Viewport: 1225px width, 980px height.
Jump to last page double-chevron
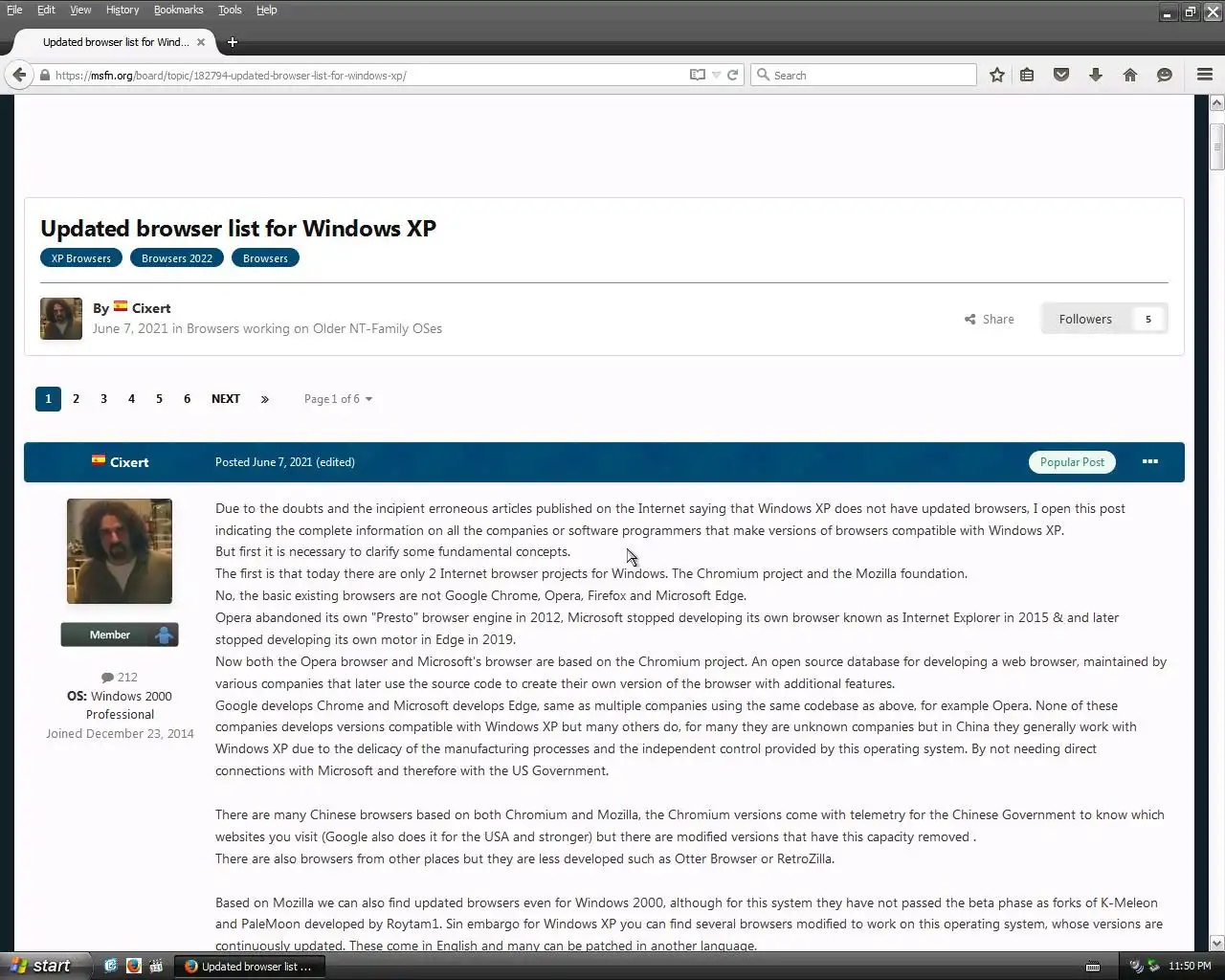click(265, 399)
